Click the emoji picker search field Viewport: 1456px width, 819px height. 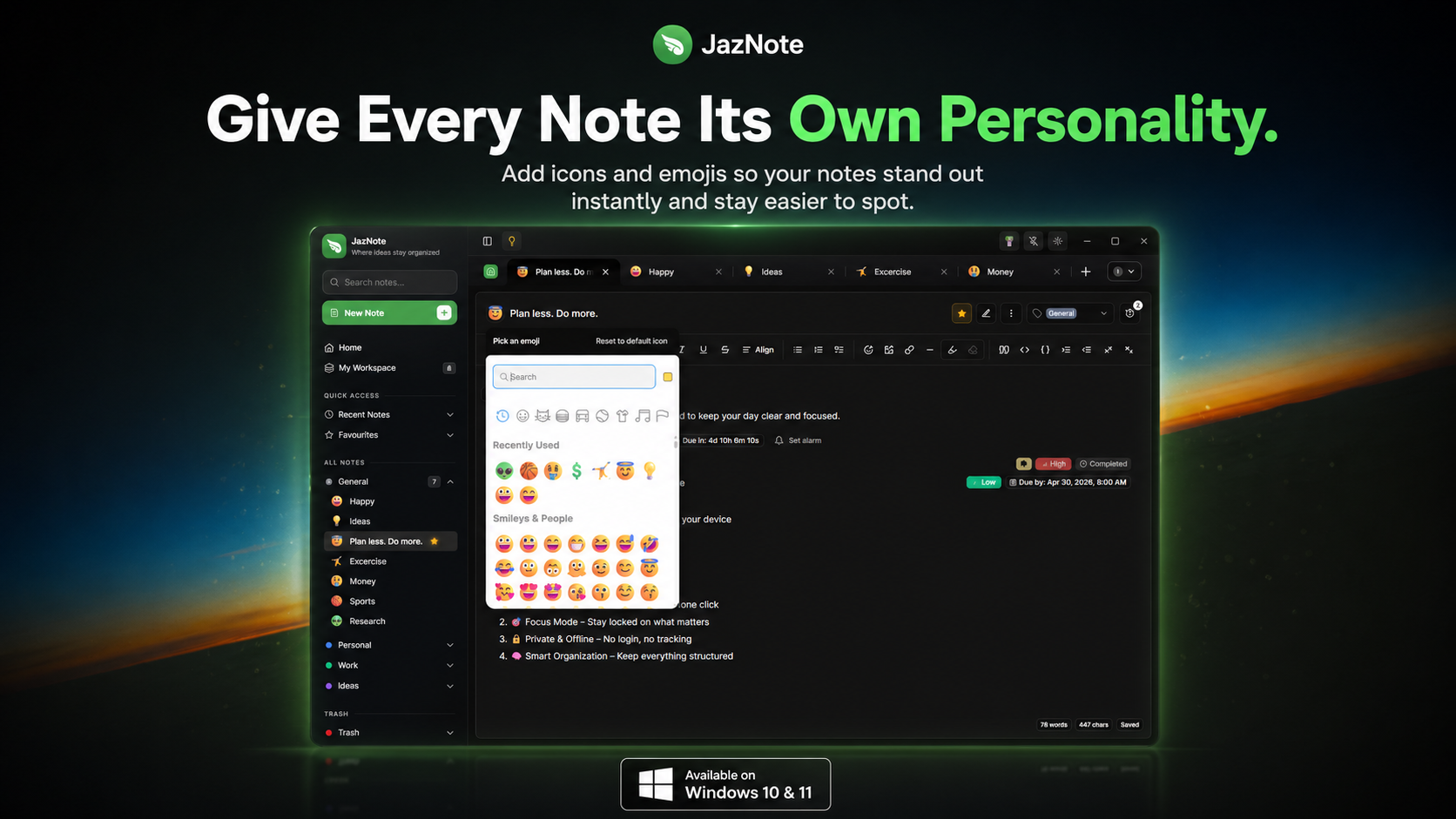(x=574, y=377)
